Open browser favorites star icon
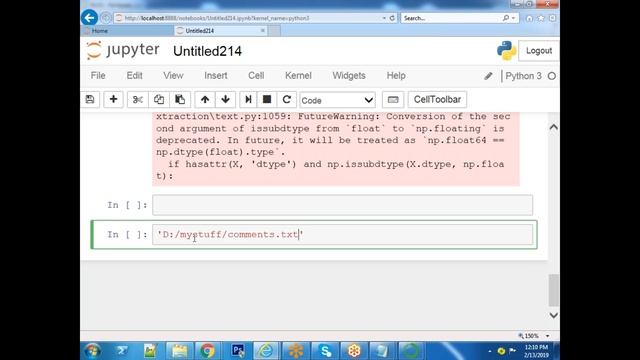The height and width of the screenshot is (360, 640). [540, 18]
